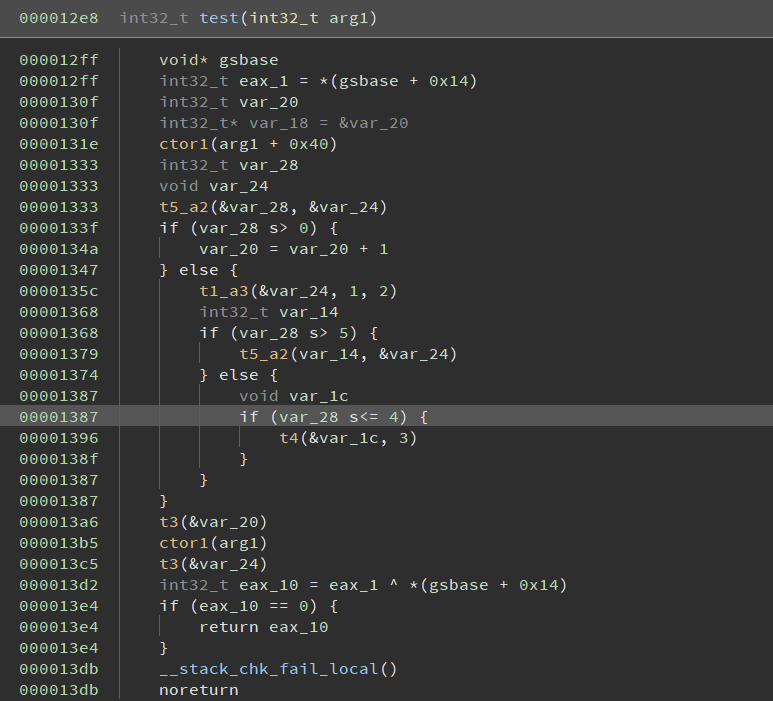Select the eax_10 XOR assignment line

[x=363, y=585]
